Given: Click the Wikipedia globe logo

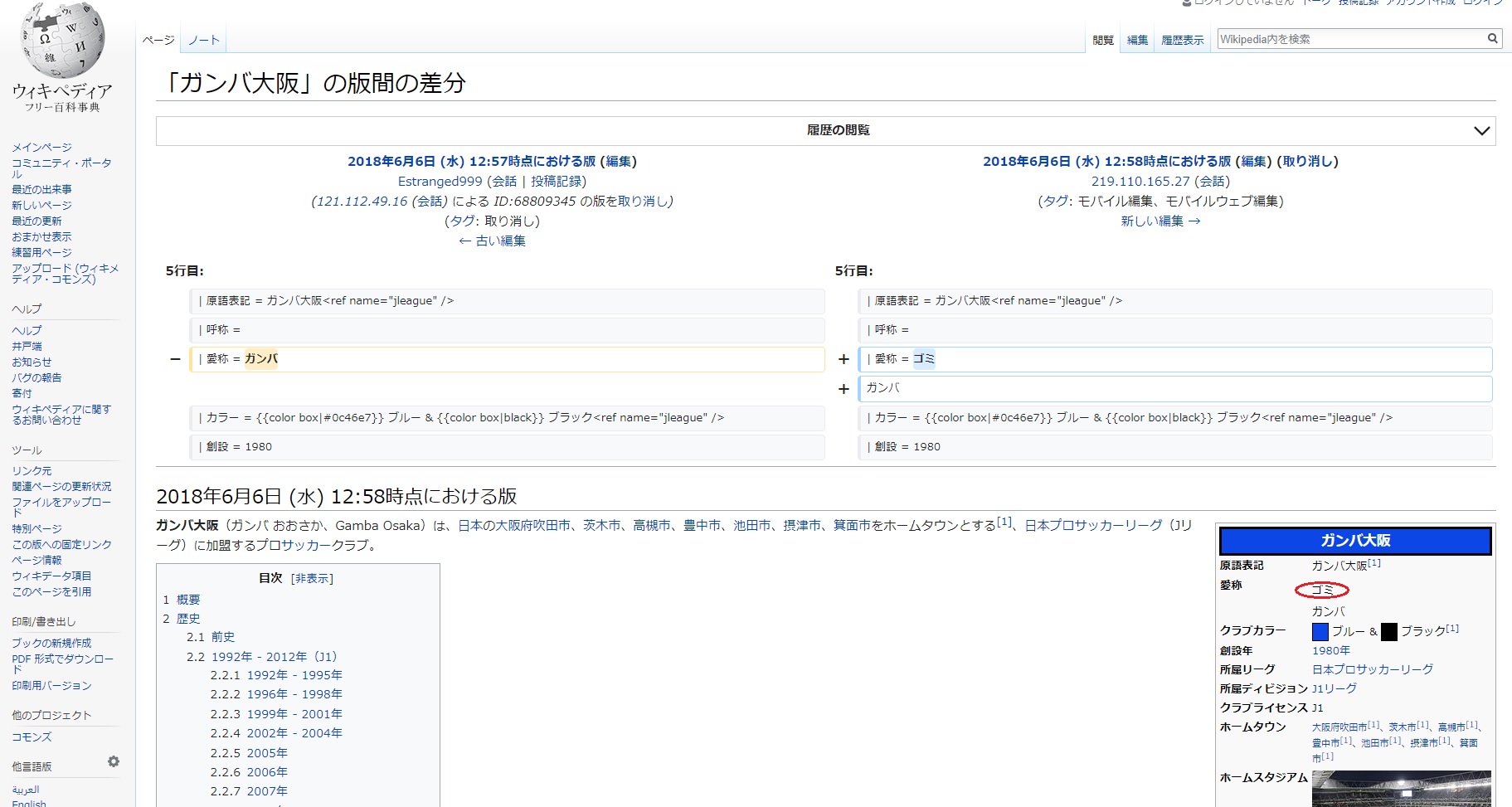Looking at the screenshot, I should point(63,40).
